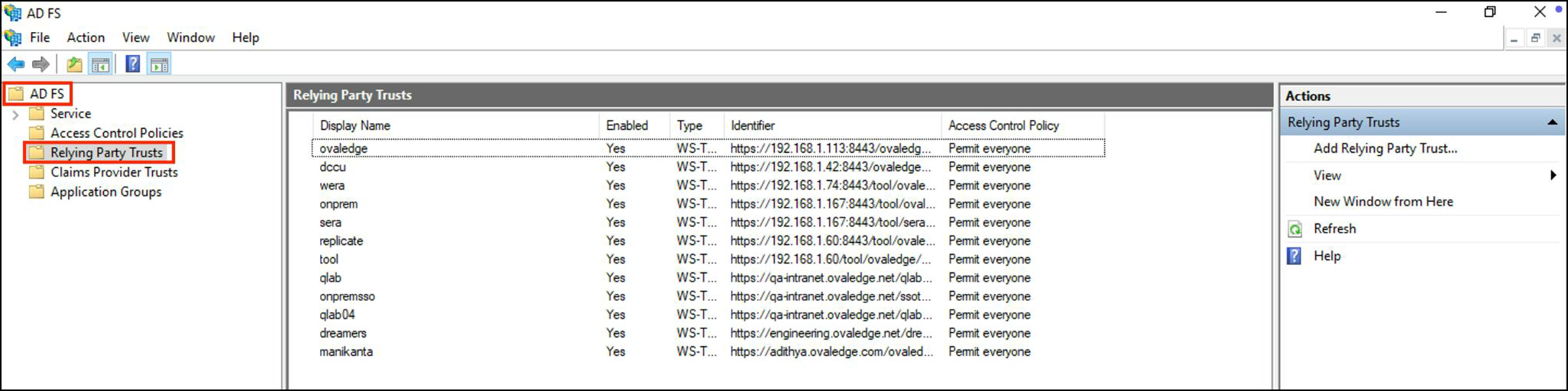Expand the Service tree node

[15, 115]
